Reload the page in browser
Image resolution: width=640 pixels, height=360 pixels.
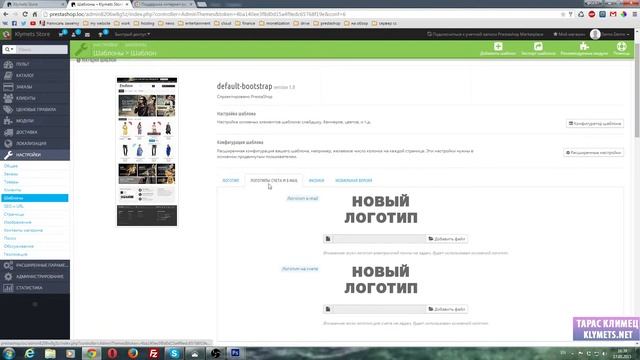tap(25, 14)
